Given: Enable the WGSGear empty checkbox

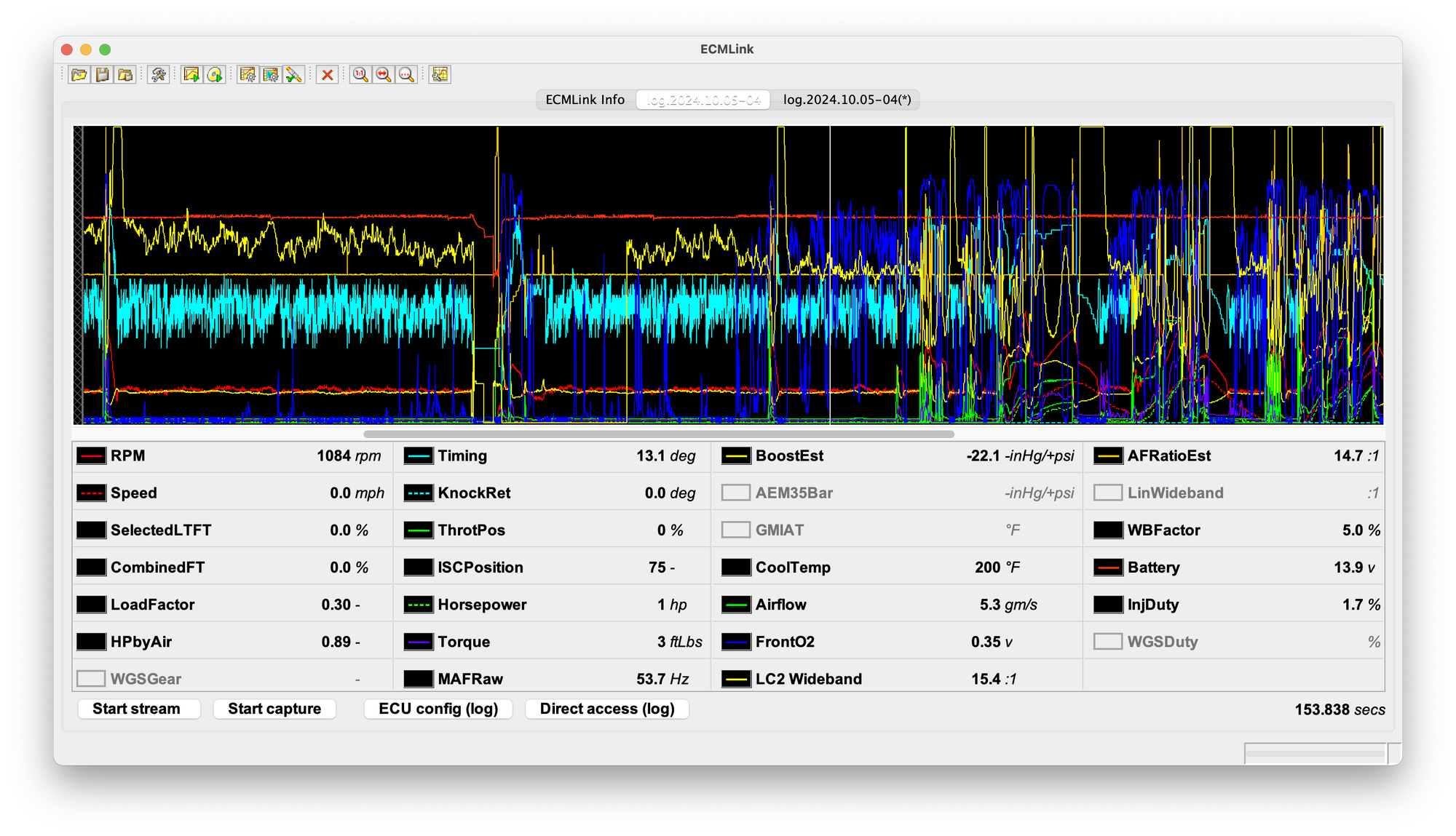Looking at the screenshot, I should [91, 679].
